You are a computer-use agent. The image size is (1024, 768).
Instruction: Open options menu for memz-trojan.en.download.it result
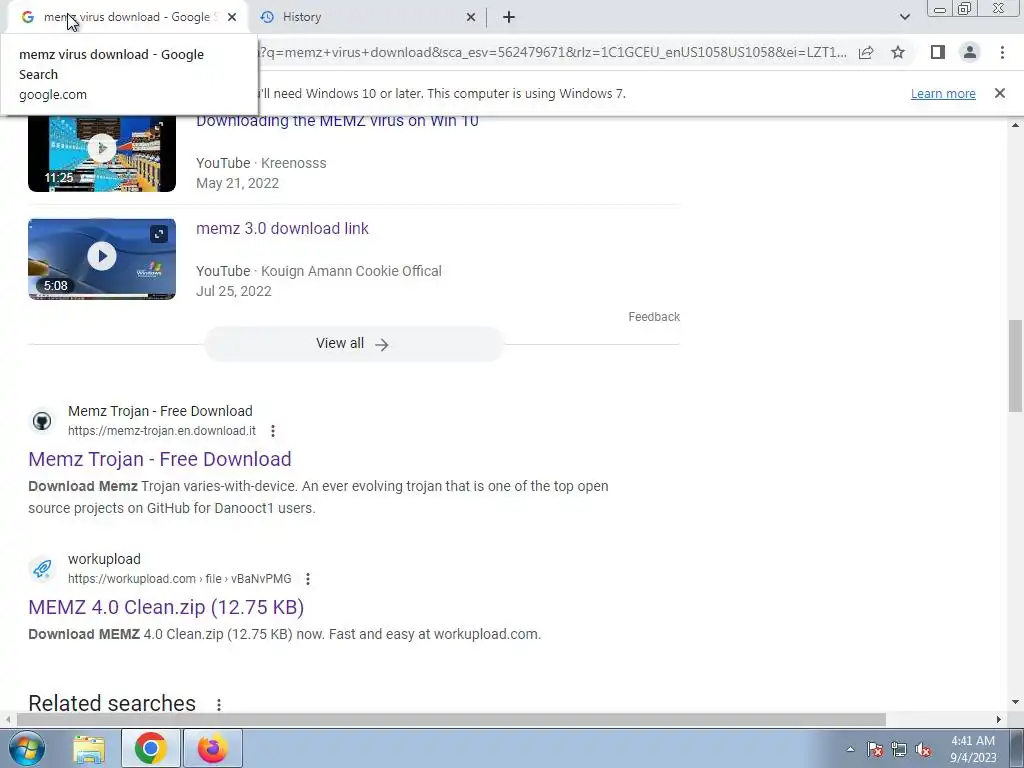[273, 431]
